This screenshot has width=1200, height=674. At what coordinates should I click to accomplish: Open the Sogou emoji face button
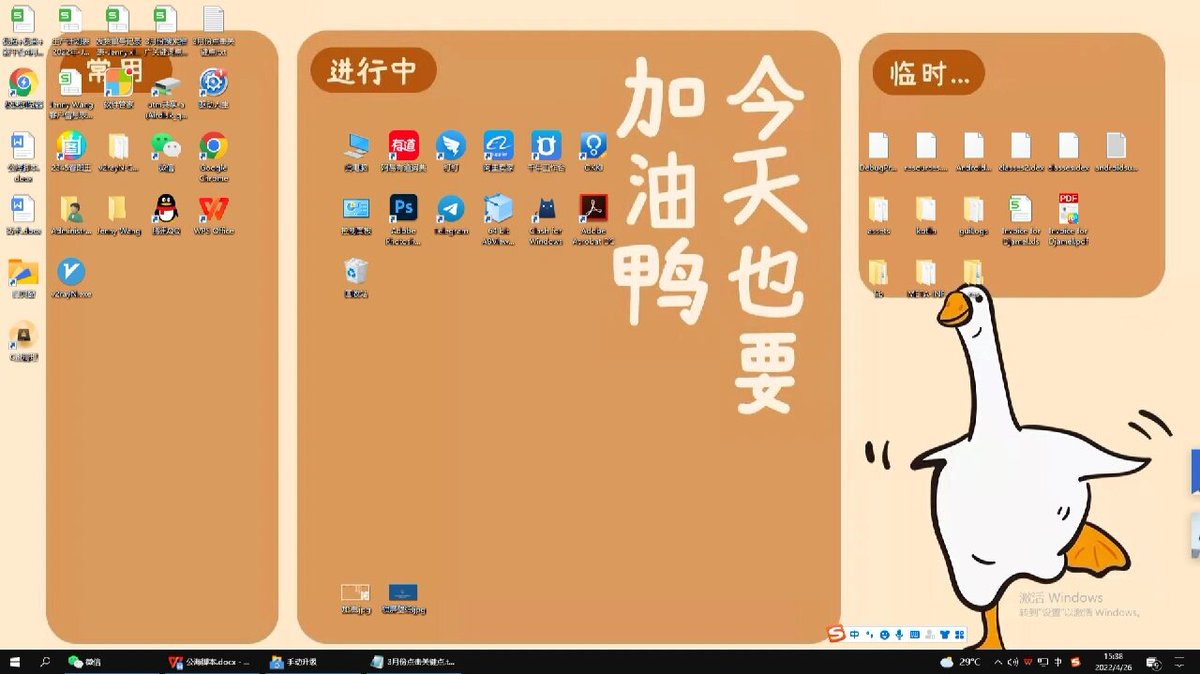884,635
